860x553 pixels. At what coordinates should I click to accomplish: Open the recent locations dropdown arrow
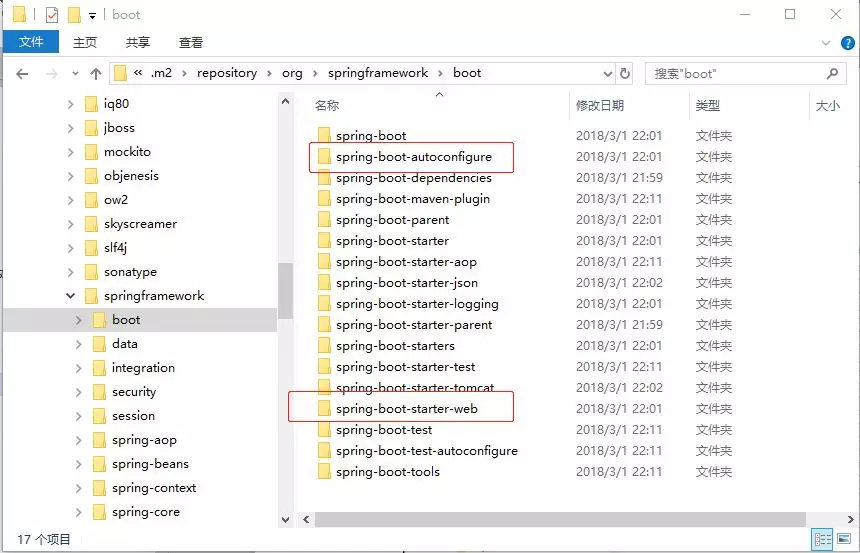click(x=75, y=74)
